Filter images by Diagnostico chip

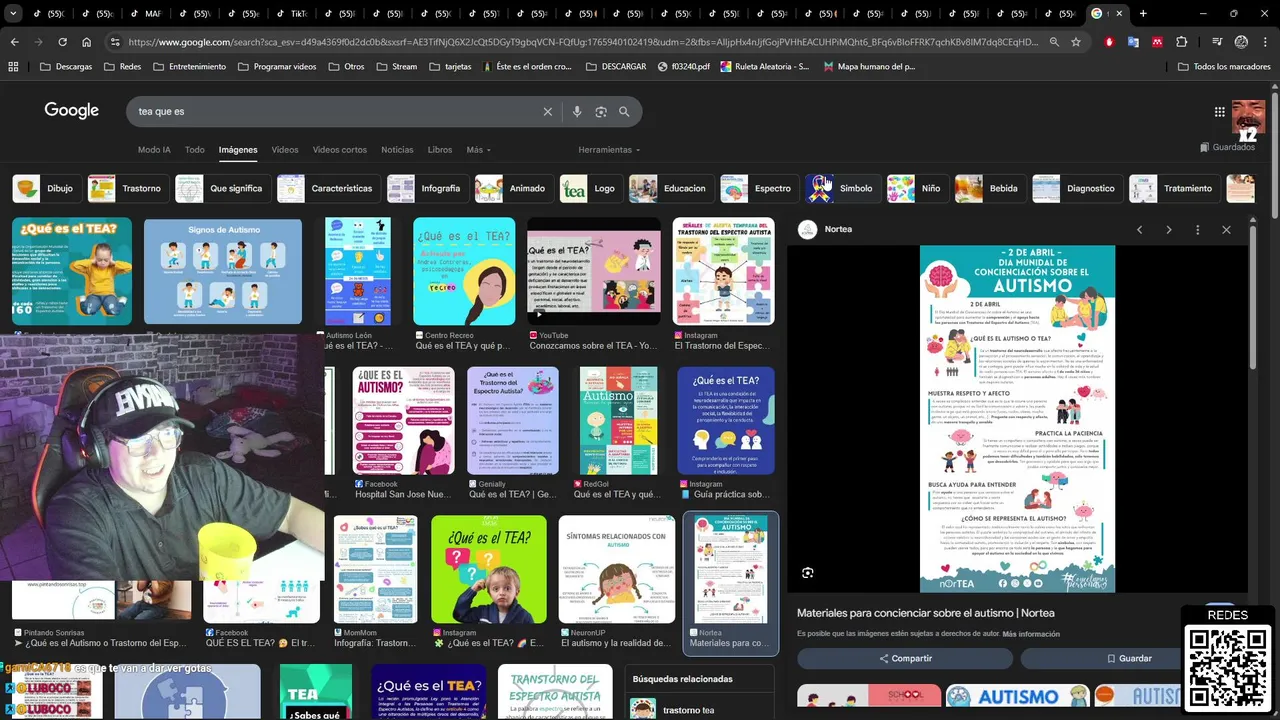(x=1076, y=188)
